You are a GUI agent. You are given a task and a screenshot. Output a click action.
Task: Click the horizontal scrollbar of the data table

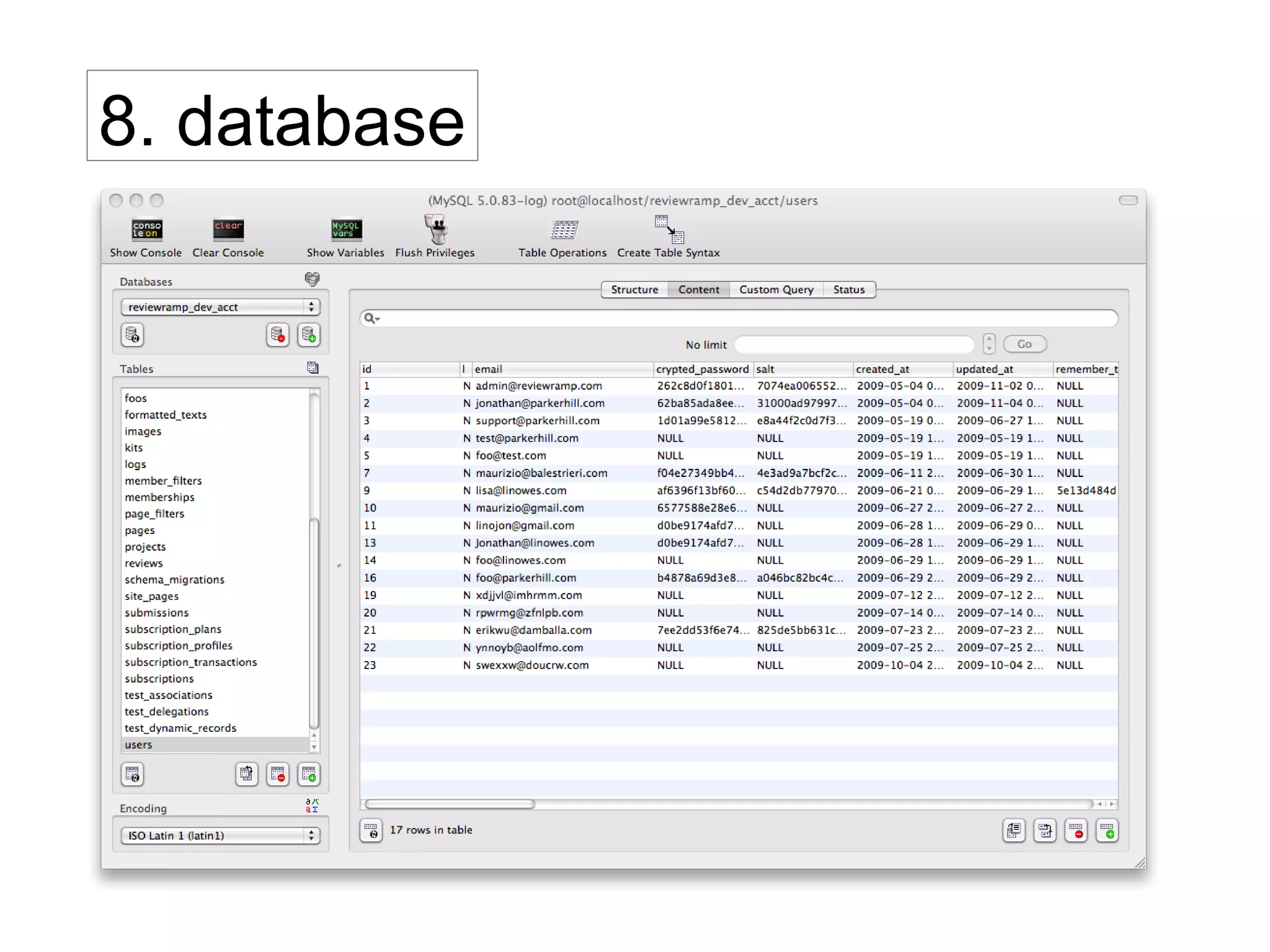click(x=450, y=804)
